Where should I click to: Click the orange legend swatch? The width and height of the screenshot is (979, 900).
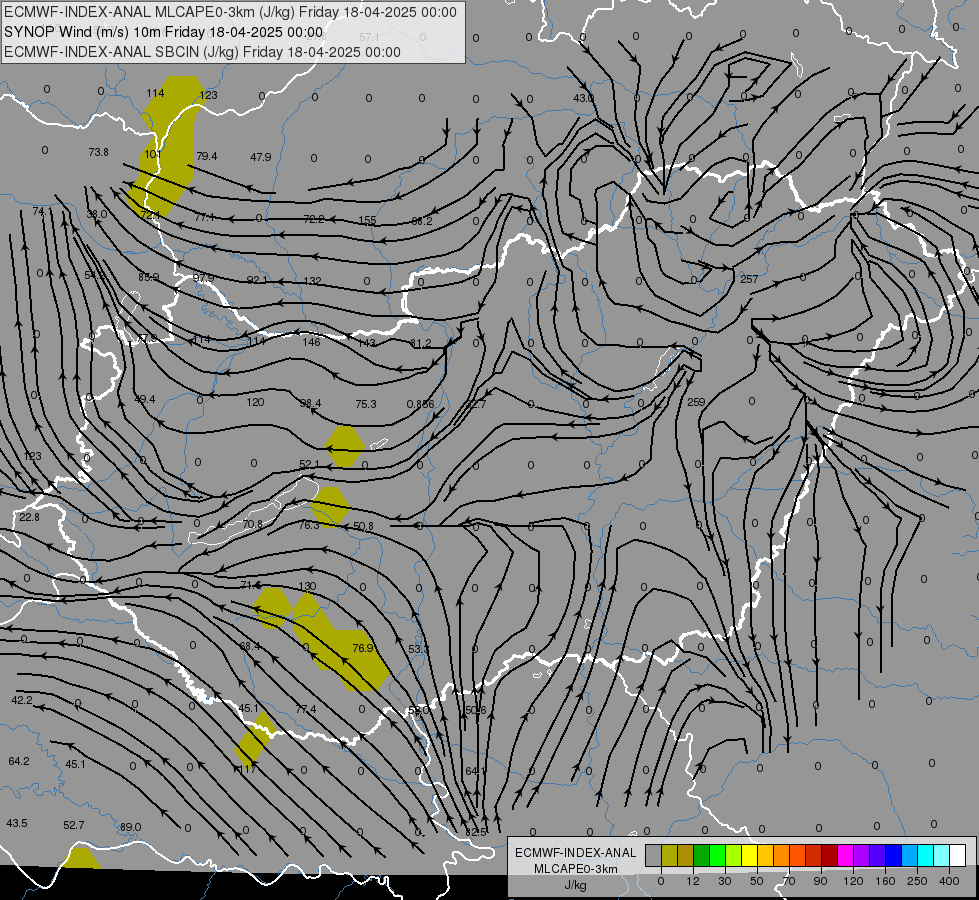[782, 856]
